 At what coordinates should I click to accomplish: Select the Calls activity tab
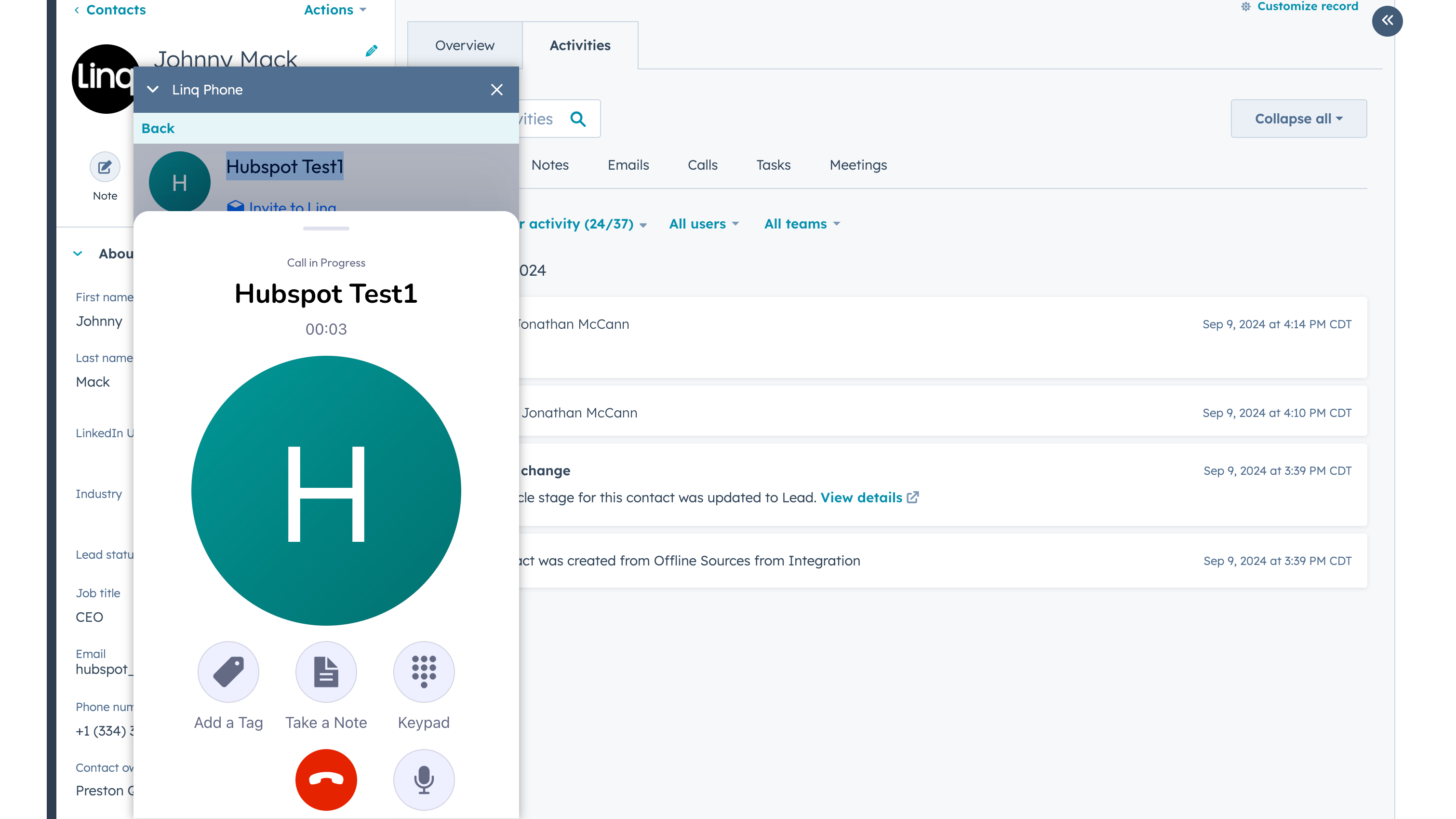702,165
